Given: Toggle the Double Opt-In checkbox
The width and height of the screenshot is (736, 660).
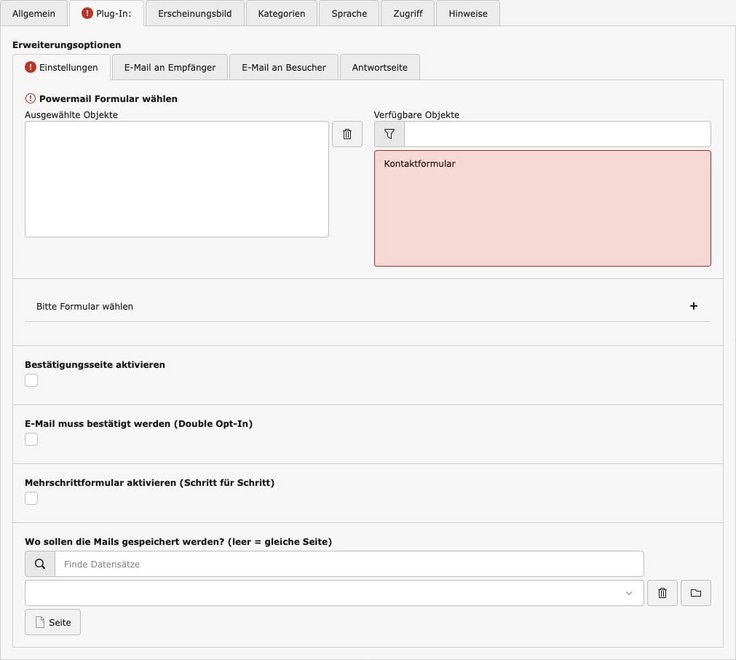Looking at the screenshot, I should [32, 439].
